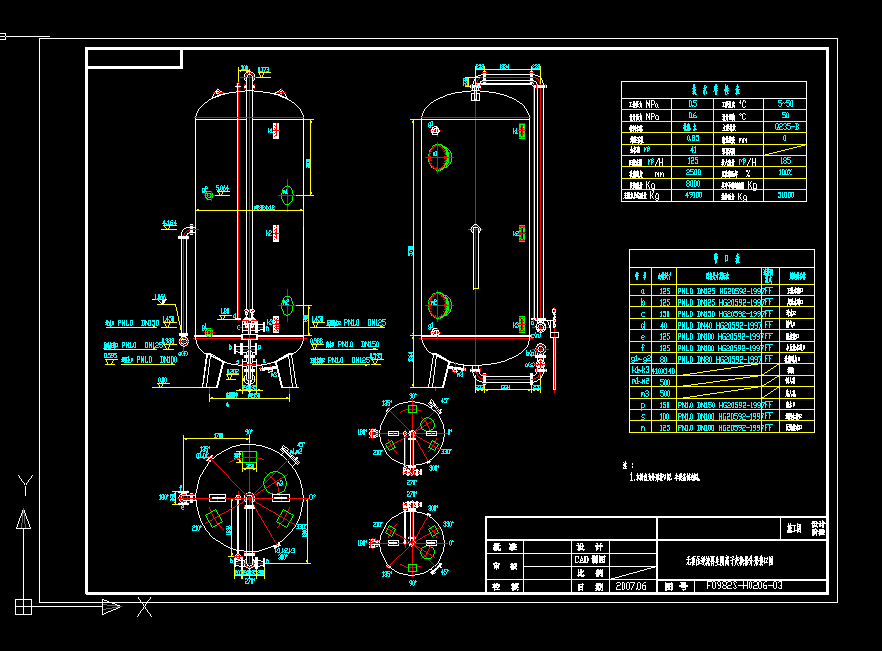Select nozzle table row label 'd'

(642, 325)
